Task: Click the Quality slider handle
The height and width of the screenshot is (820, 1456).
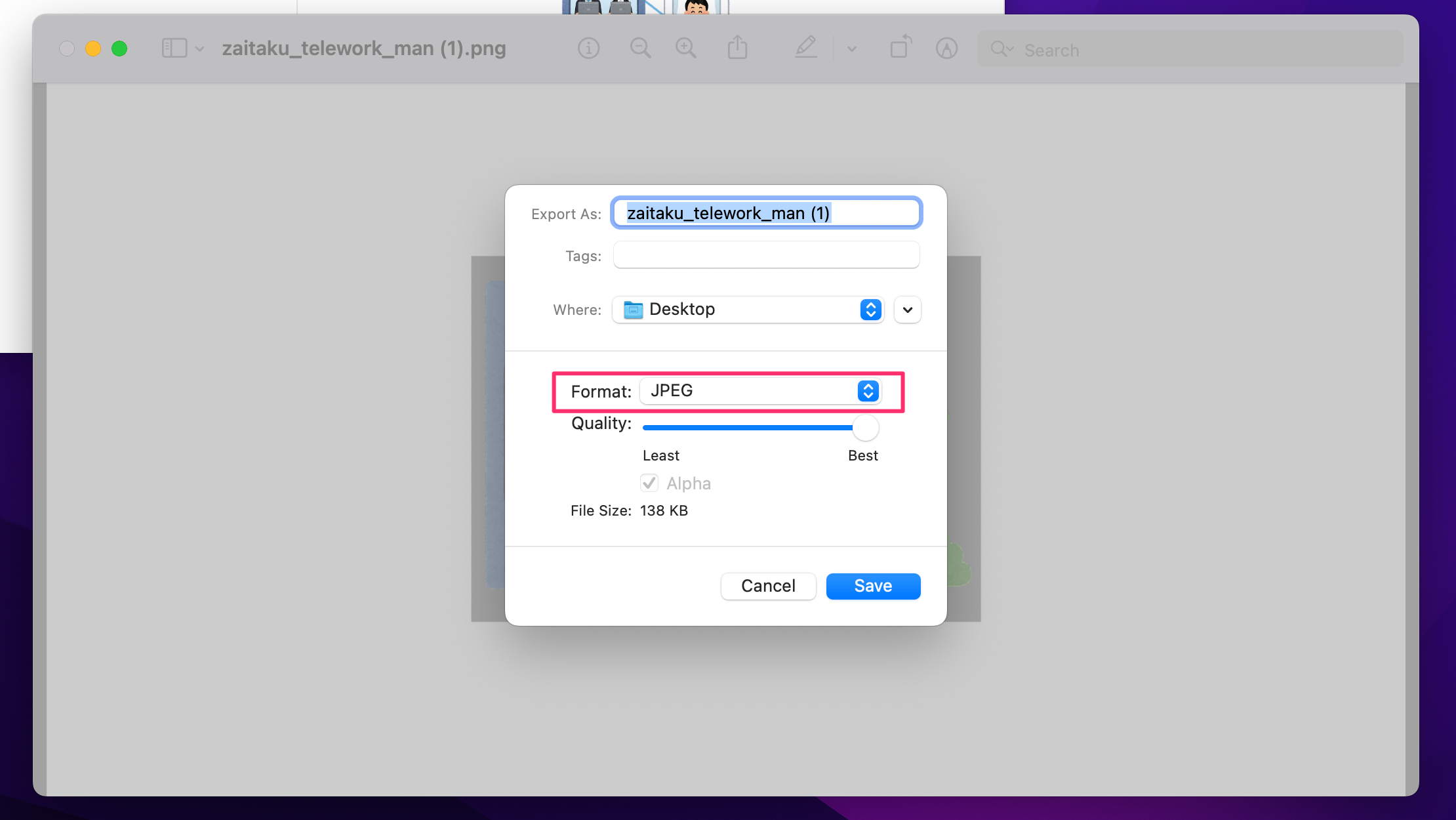Action: tap(865, 428)
